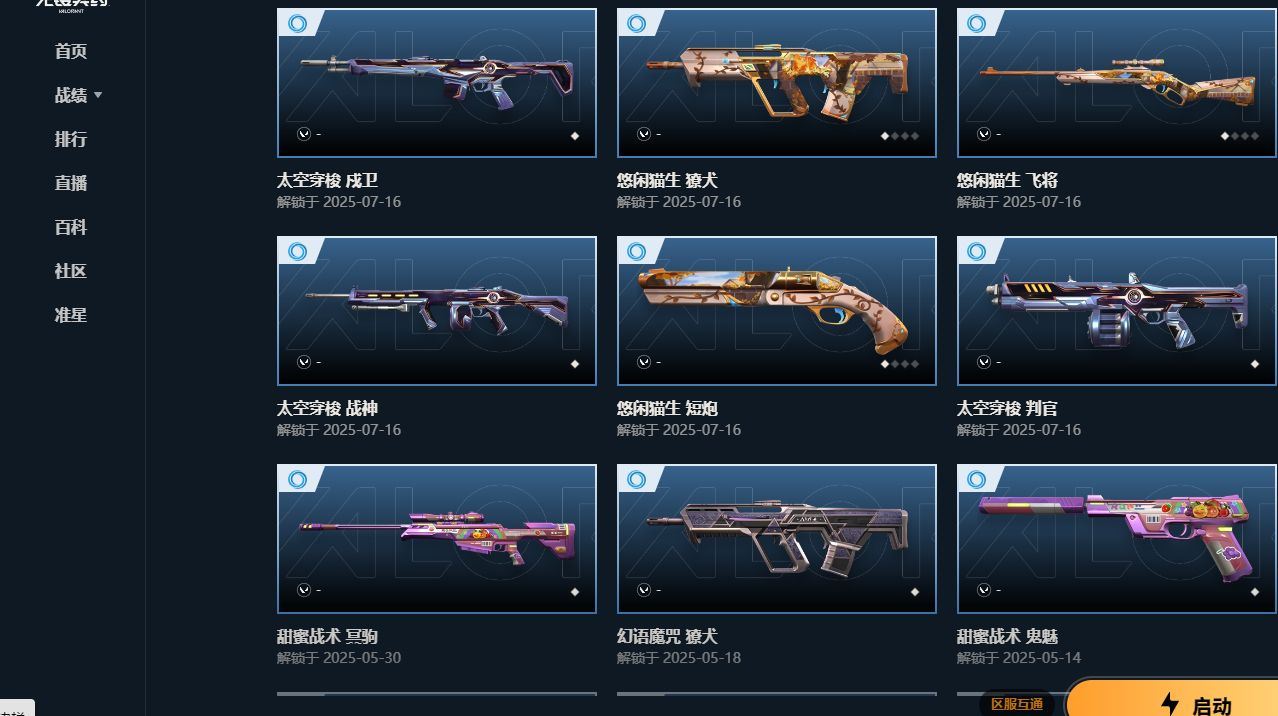Select the second level diamond on 悠闲猫生 短炮
The width and height of the screenshot is (1278, 716).
[x=894, y=364]
